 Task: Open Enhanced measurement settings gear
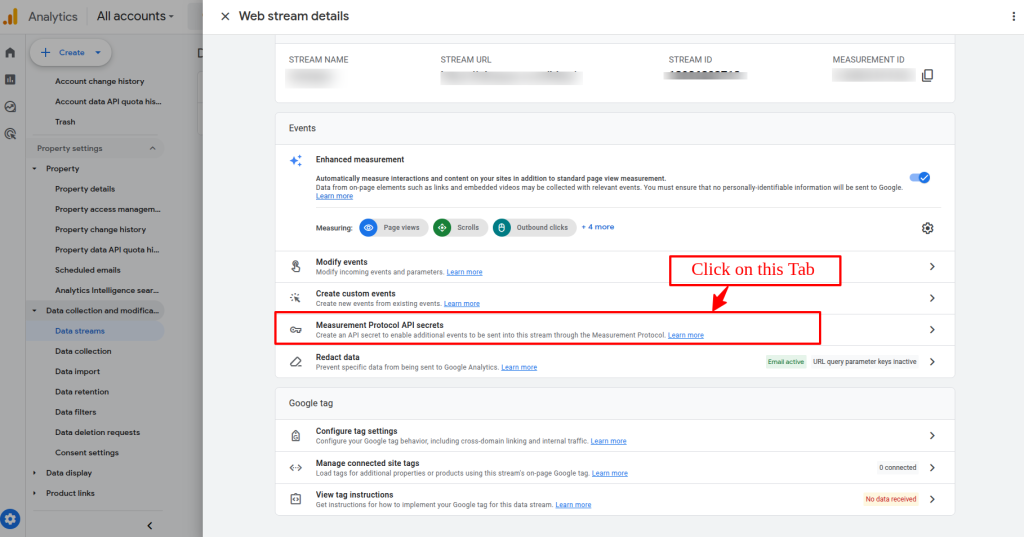[x=927, y=228]
